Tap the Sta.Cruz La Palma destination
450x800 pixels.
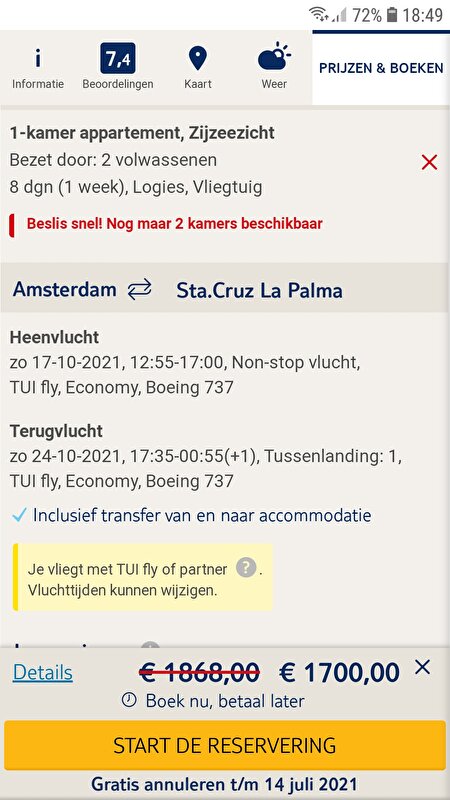click(259, 290)
